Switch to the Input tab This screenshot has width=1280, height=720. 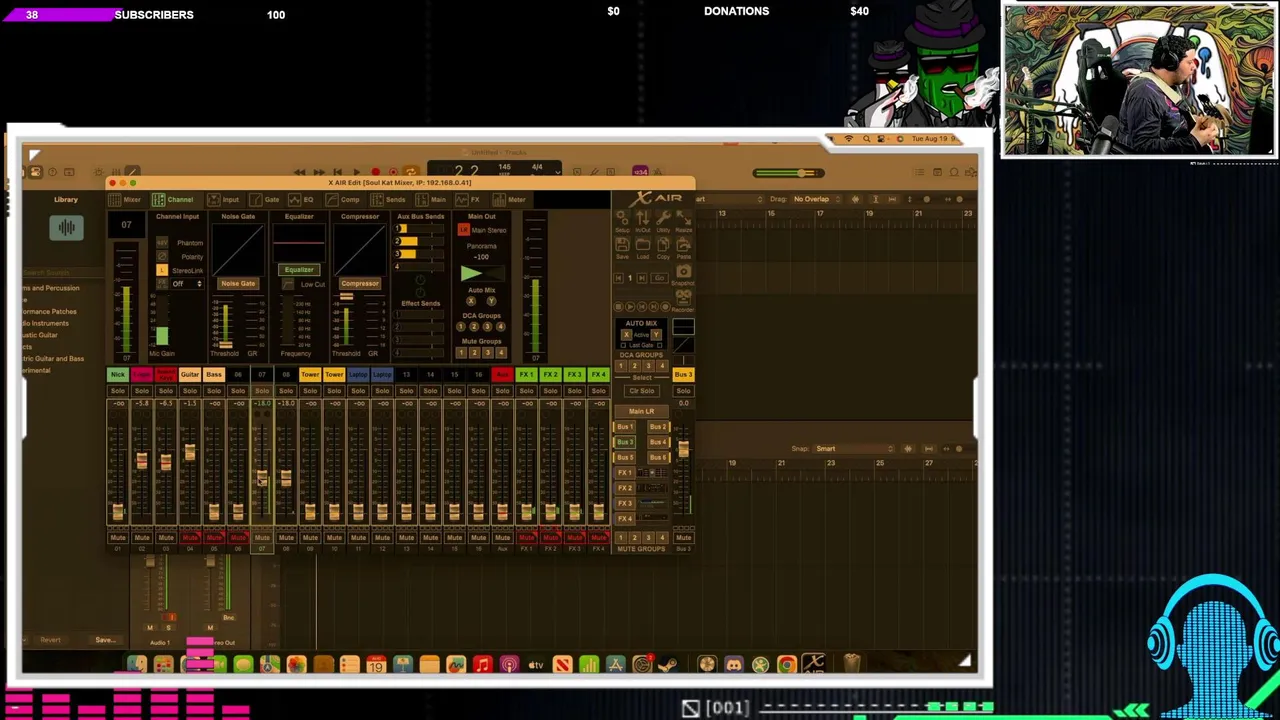pyautogui.click(x=224, y=200)
